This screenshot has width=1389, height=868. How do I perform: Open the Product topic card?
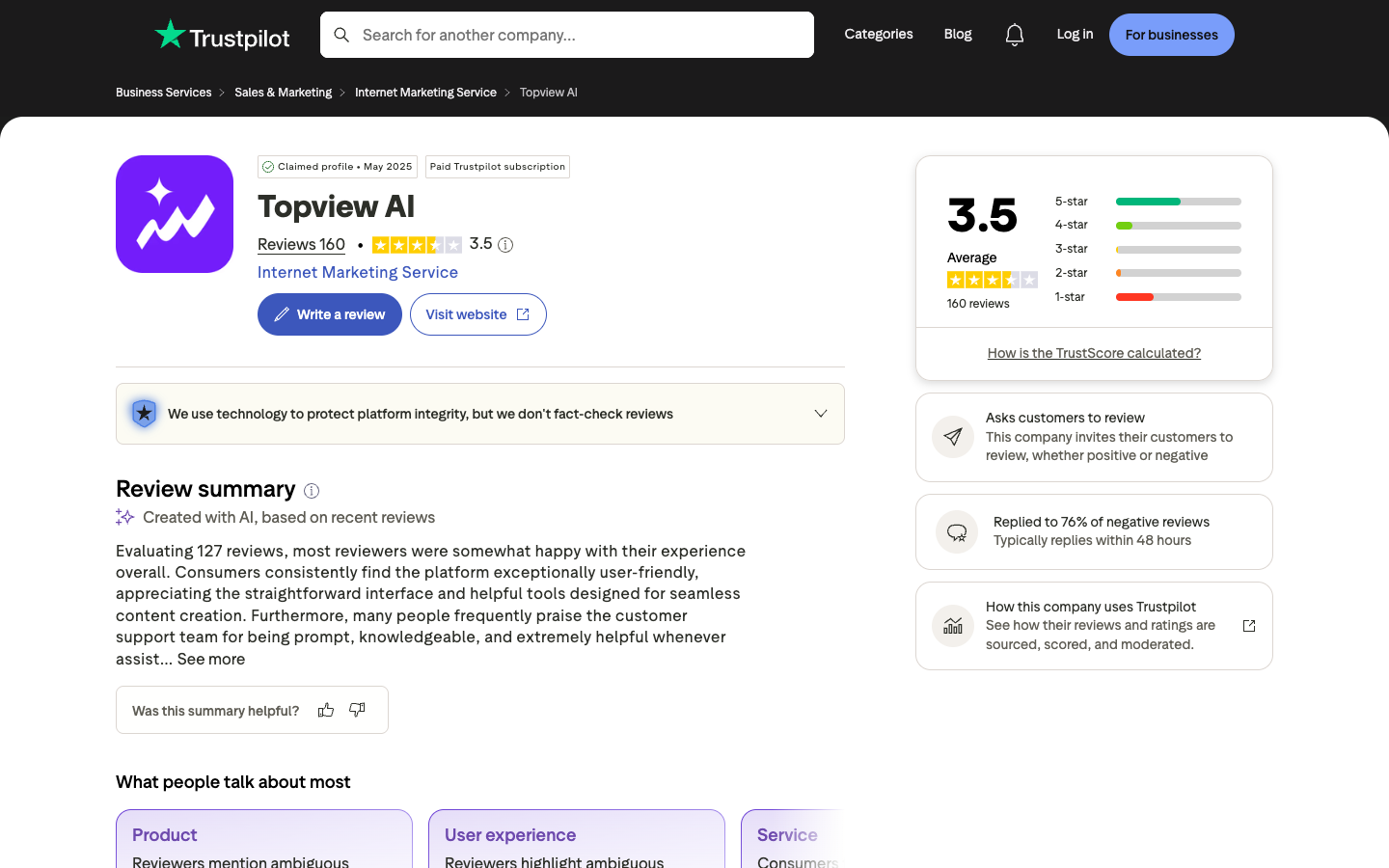click(x=264, y=839)
